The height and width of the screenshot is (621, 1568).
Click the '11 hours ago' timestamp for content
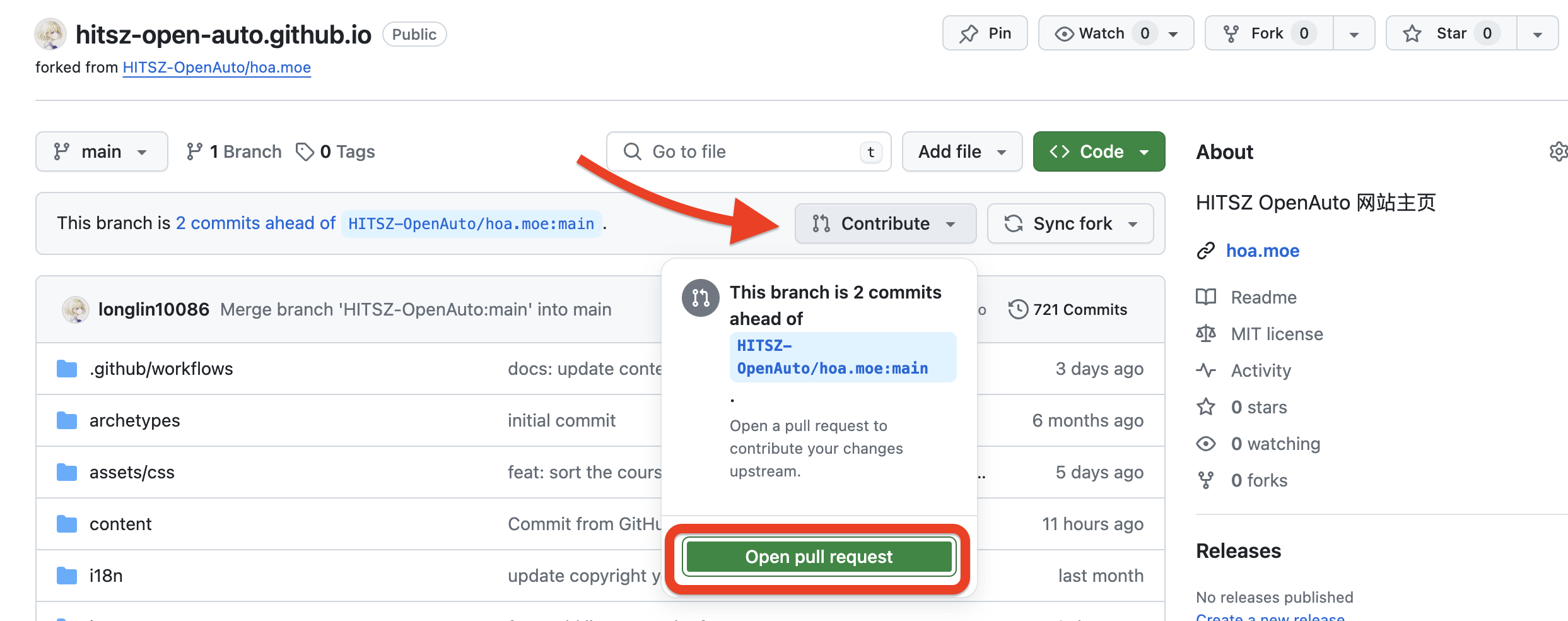(1092, 524)
